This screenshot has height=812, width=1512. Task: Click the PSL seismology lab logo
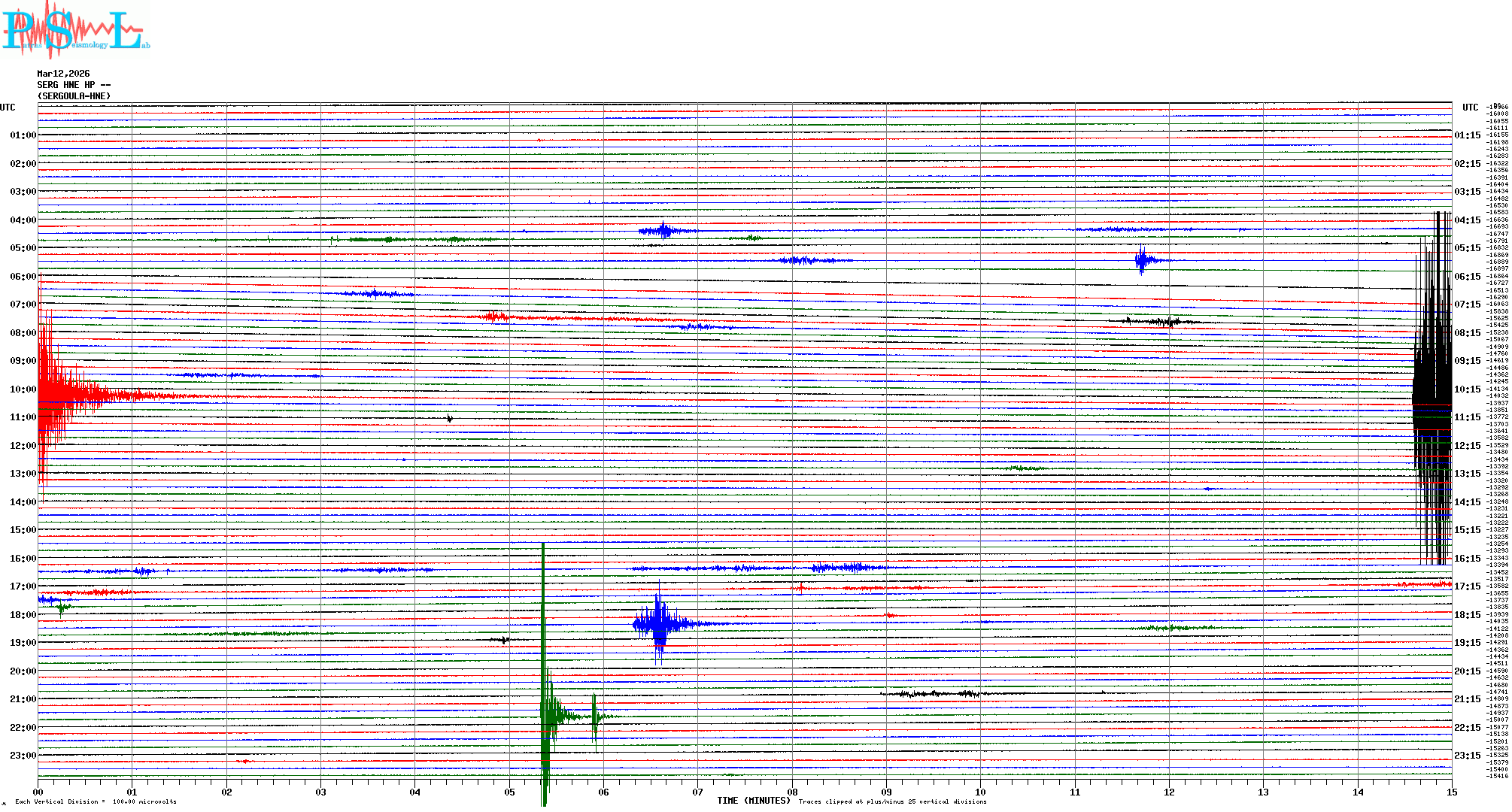(75, 30)
